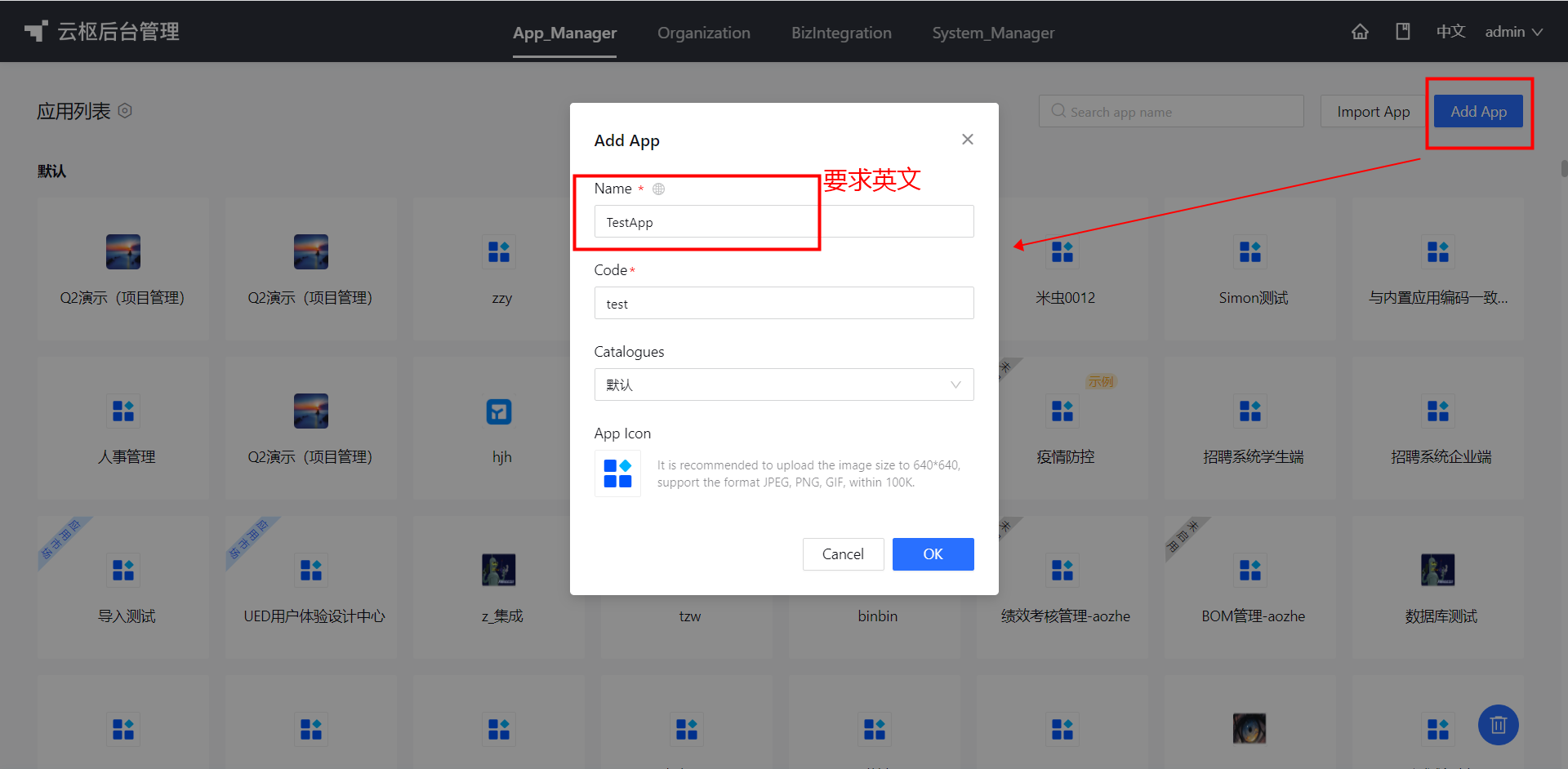Viewport: 1568px width, 769px height.
Task: Click the 默认 catalogue heading
Action: pyautogui.click(x=51, y=171)
